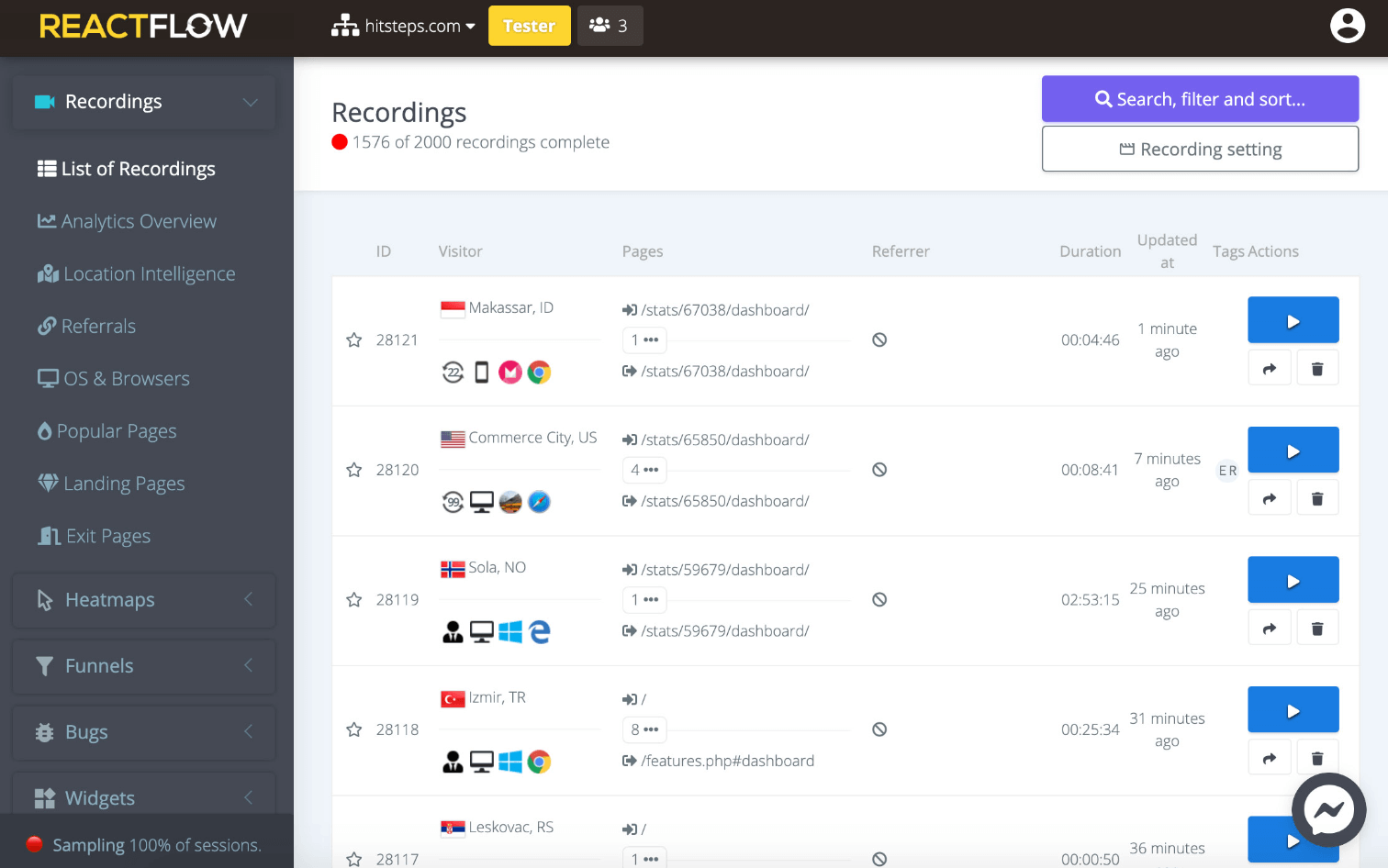Toggle favorite star on recording 28119
Image resolution: width=1388 pixels, height=868 pixels.
(x=353, y=600)
